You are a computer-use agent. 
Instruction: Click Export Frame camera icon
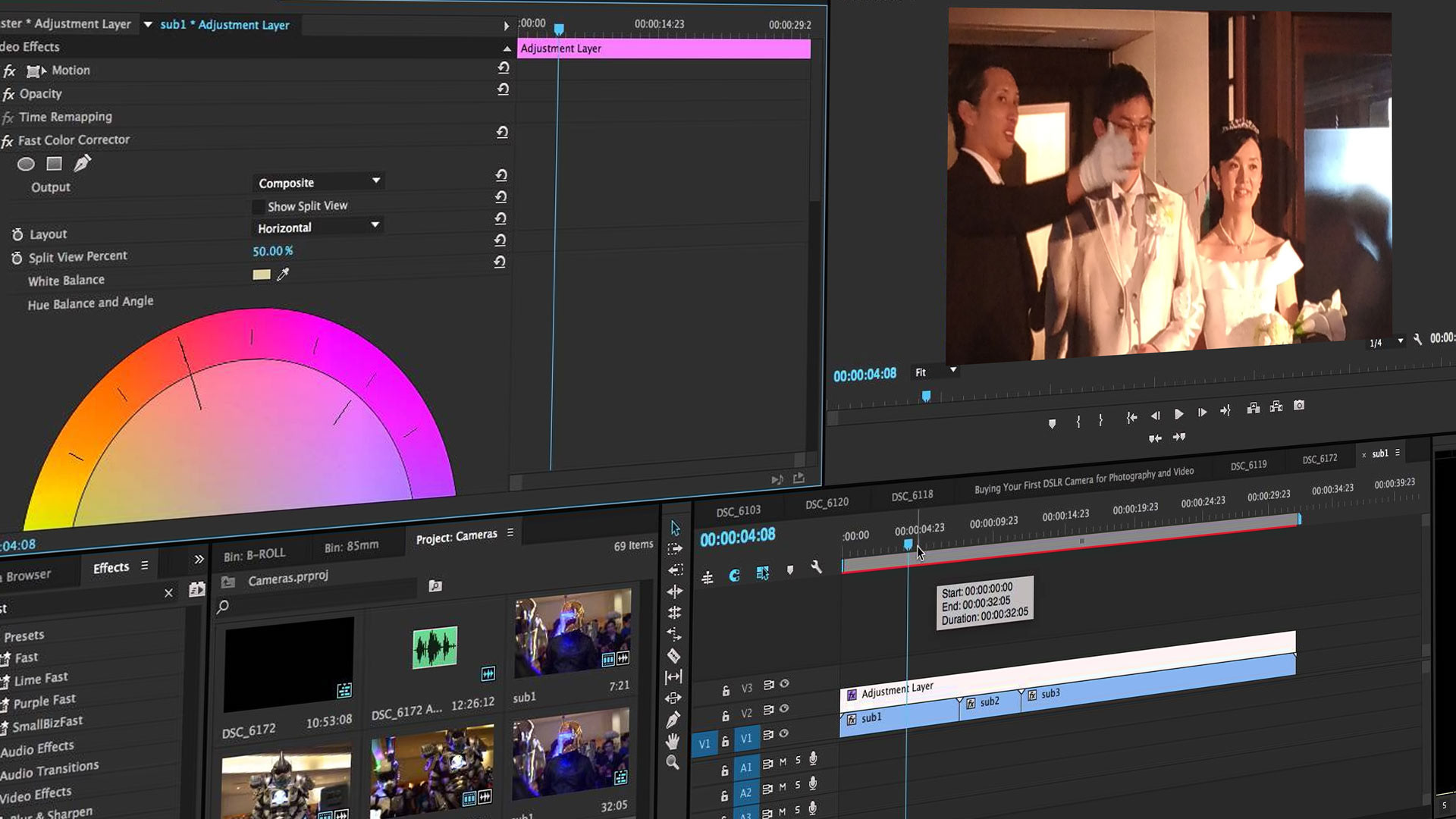point(1299,406)
